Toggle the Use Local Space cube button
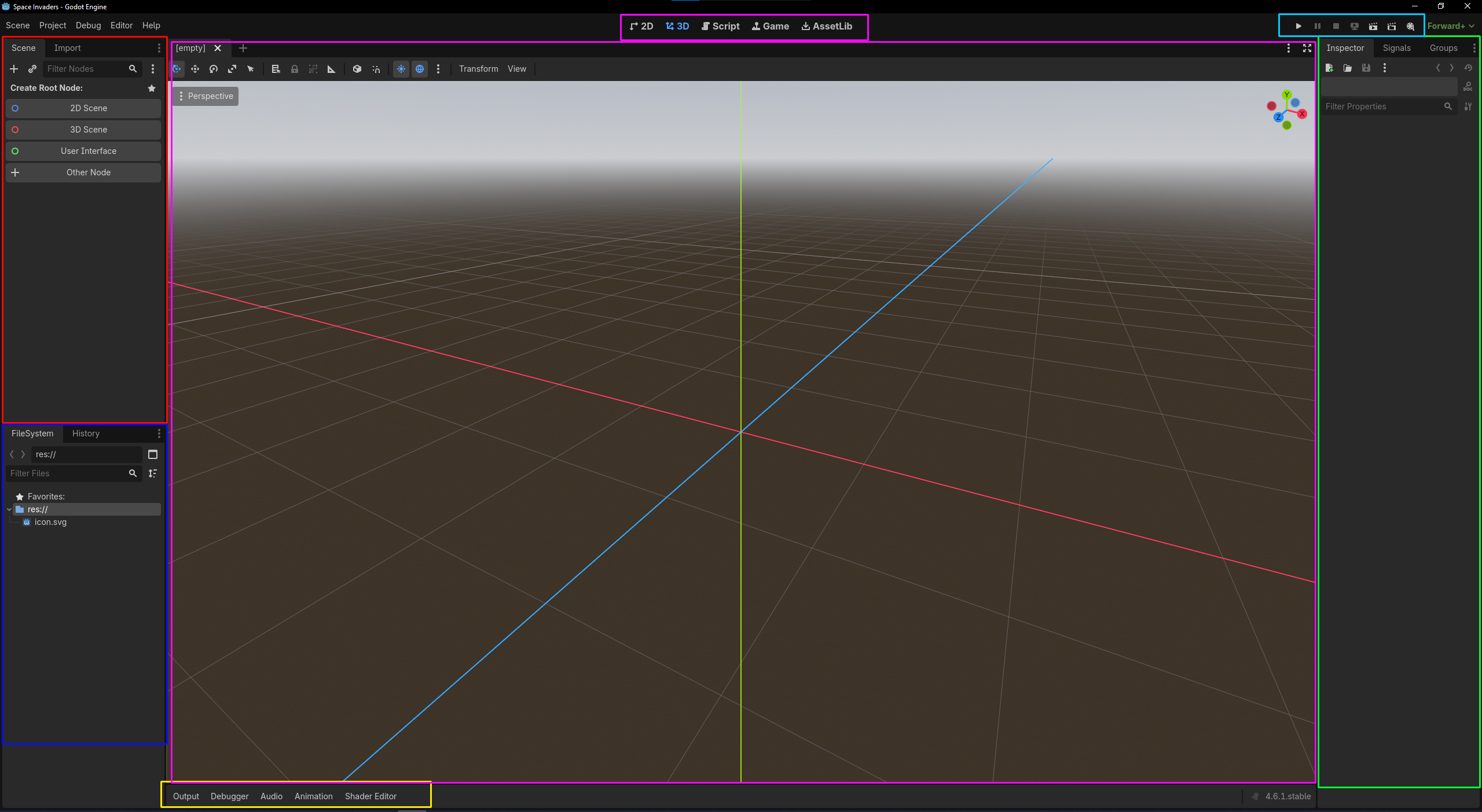This screenshot has width=1482, height=812. pyautogui.click(x=357, y=69)
